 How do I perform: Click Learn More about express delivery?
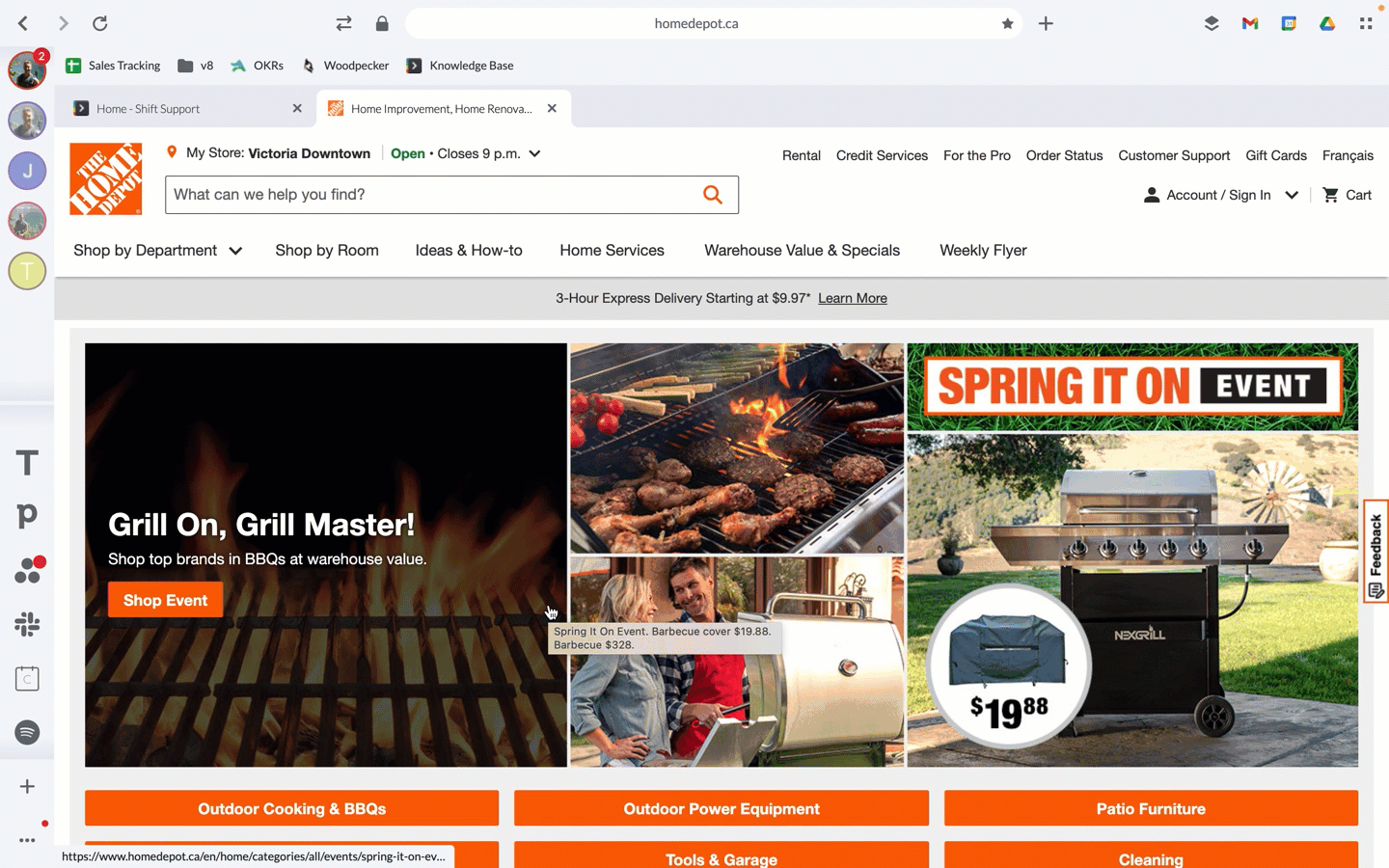click(853, 298)
